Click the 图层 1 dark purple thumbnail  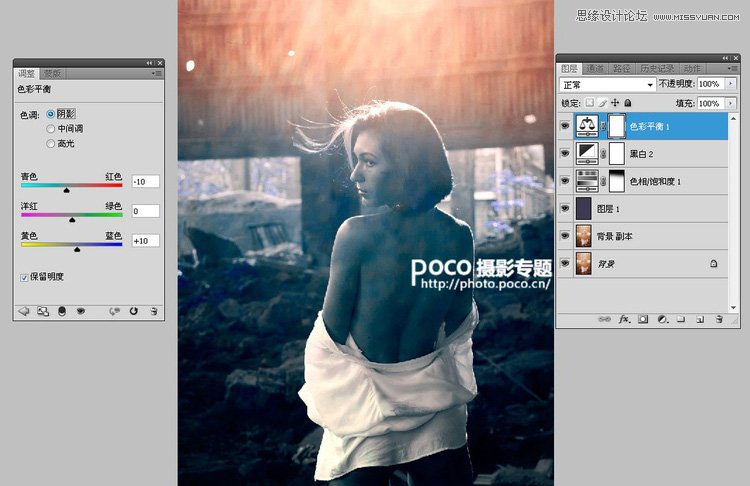point(584,209)
